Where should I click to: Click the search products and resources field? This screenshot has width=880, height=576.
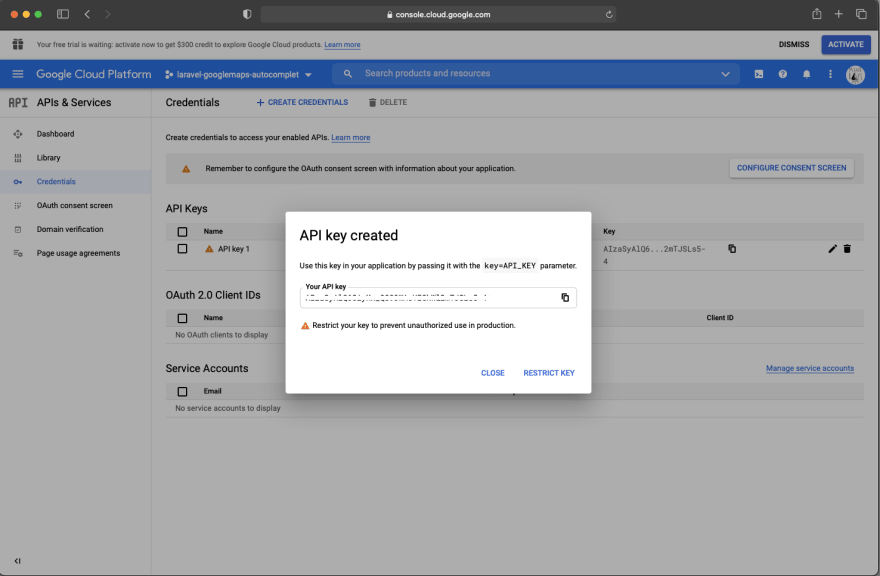click(x=530, y=74)
